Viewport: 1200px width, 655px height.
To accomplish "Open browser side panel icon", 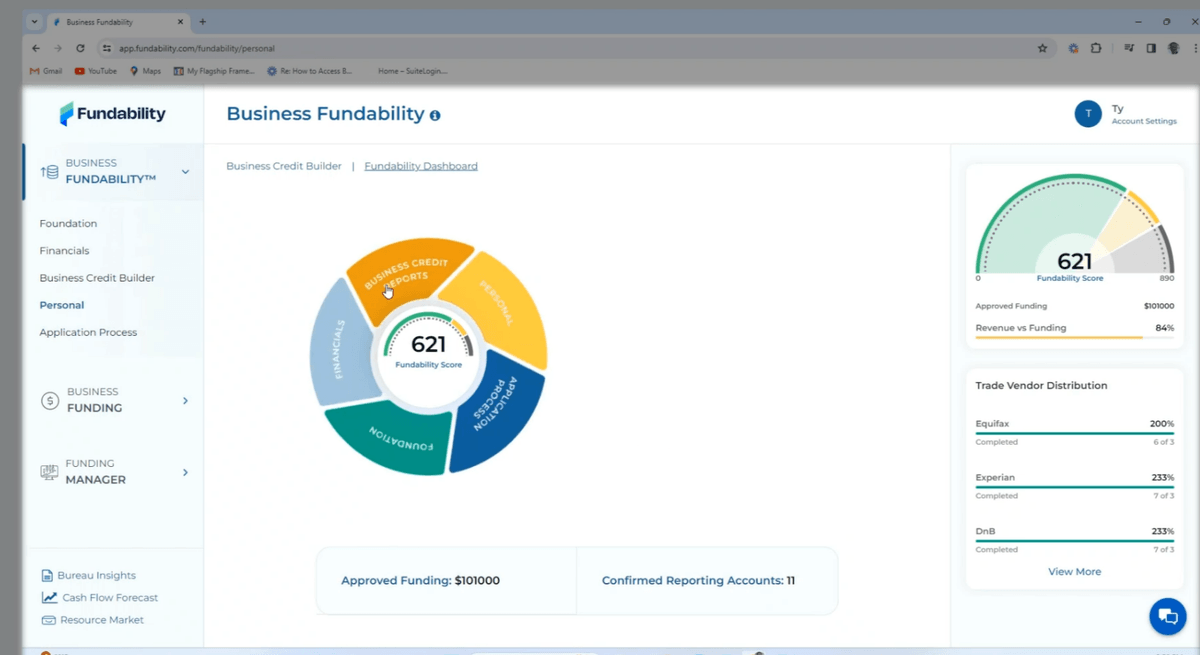I will coord(1151,48).
